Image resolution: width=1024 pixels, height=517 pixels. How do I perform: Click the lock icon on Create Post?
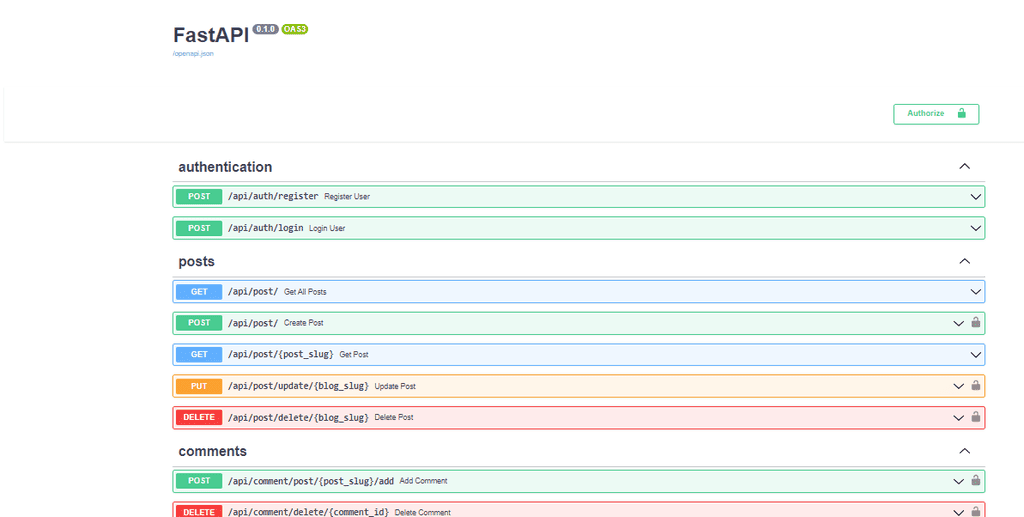coord(976,322)
